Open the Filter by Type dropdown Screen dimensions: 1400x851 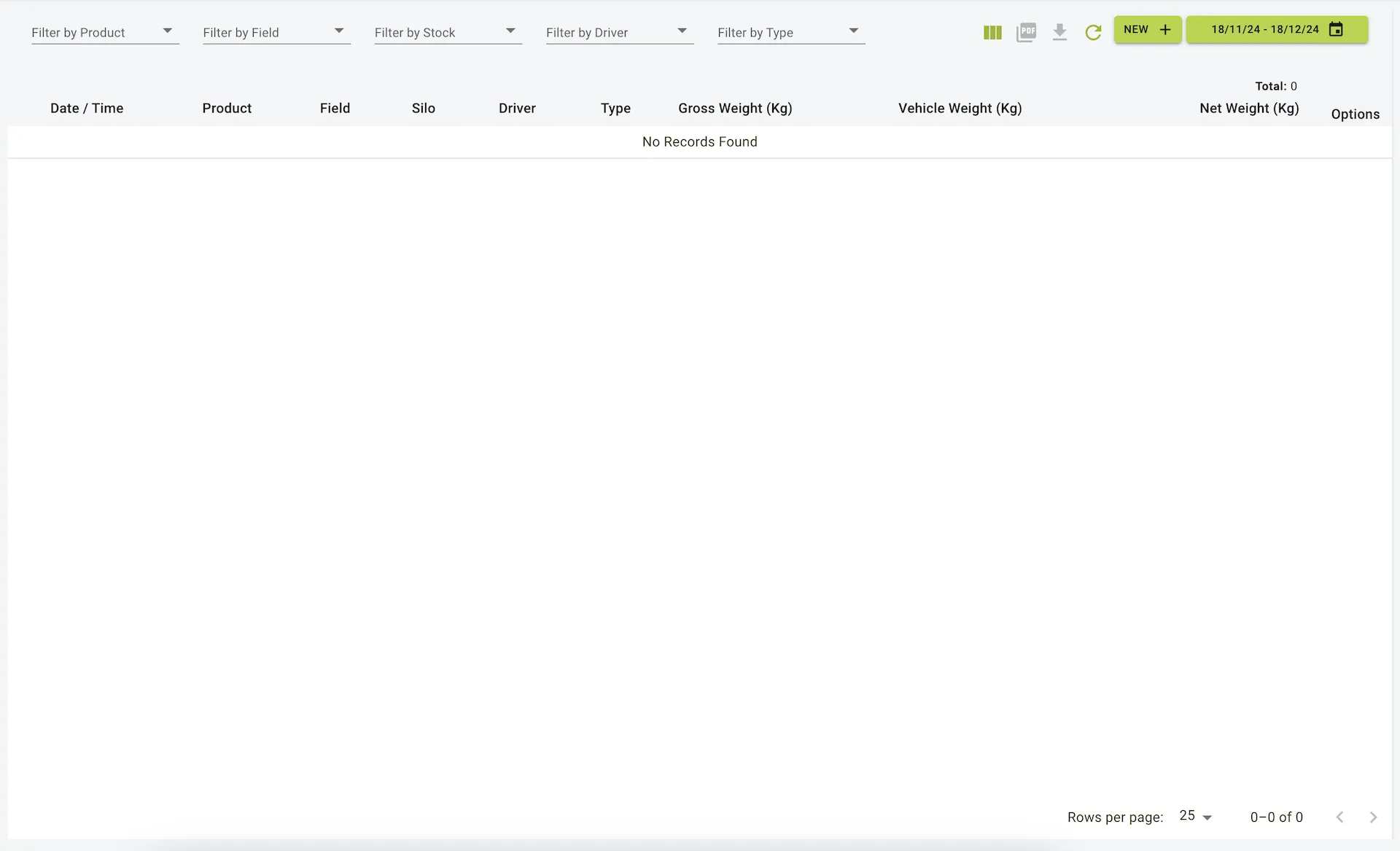790,32
